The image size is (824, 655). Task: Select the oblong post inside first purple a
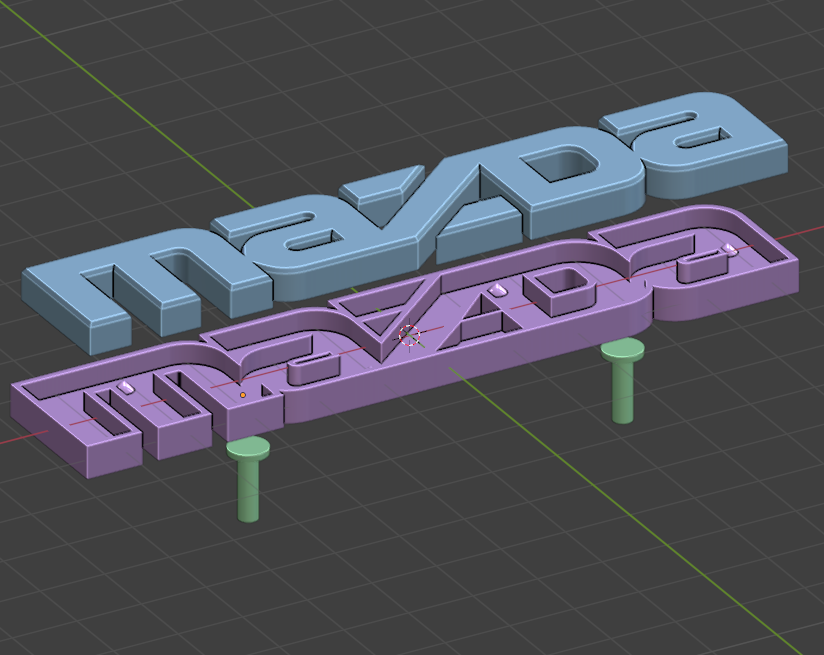313,369
